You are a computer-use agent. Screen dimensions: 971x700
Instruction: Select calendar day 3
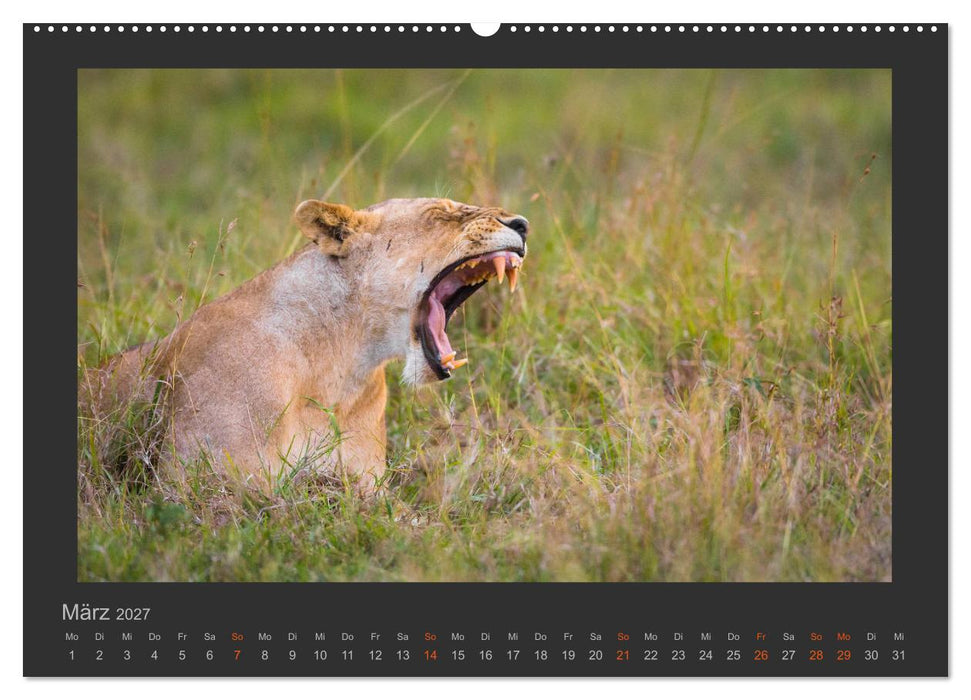coord(127,655)
